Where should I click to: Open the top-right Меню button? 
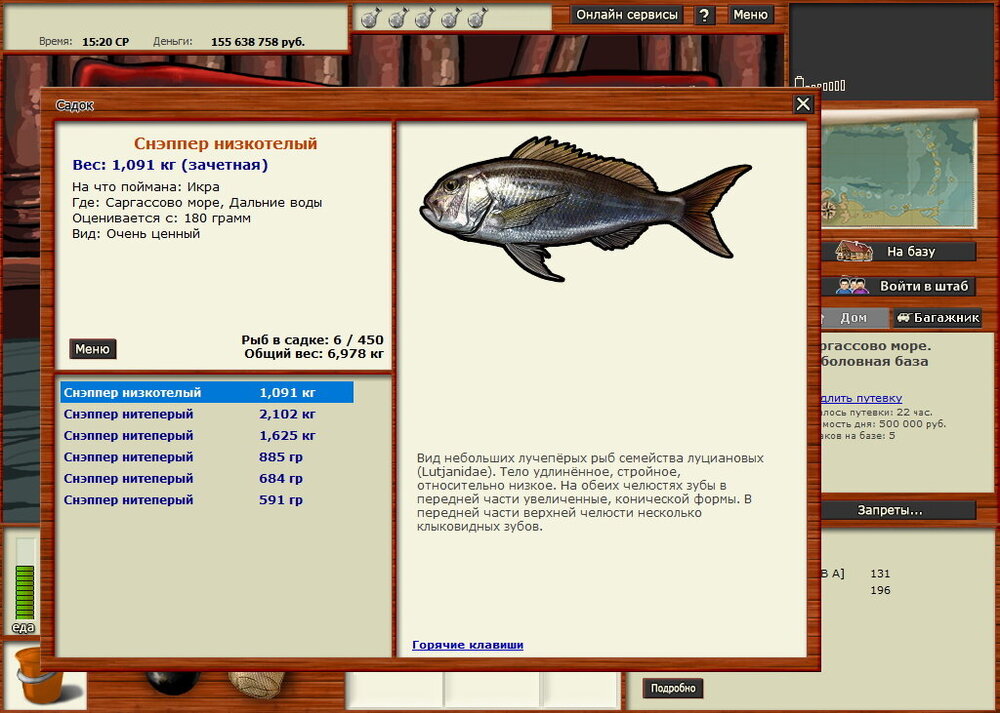click(x=750, y=15)
